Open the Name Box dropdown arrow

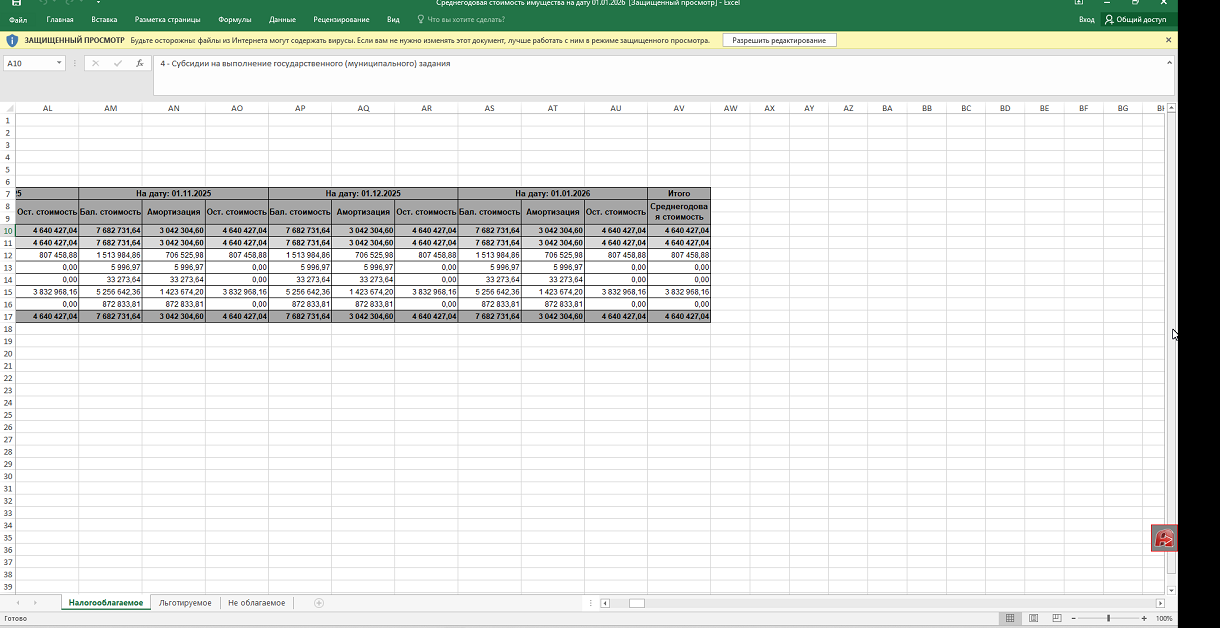59,63
